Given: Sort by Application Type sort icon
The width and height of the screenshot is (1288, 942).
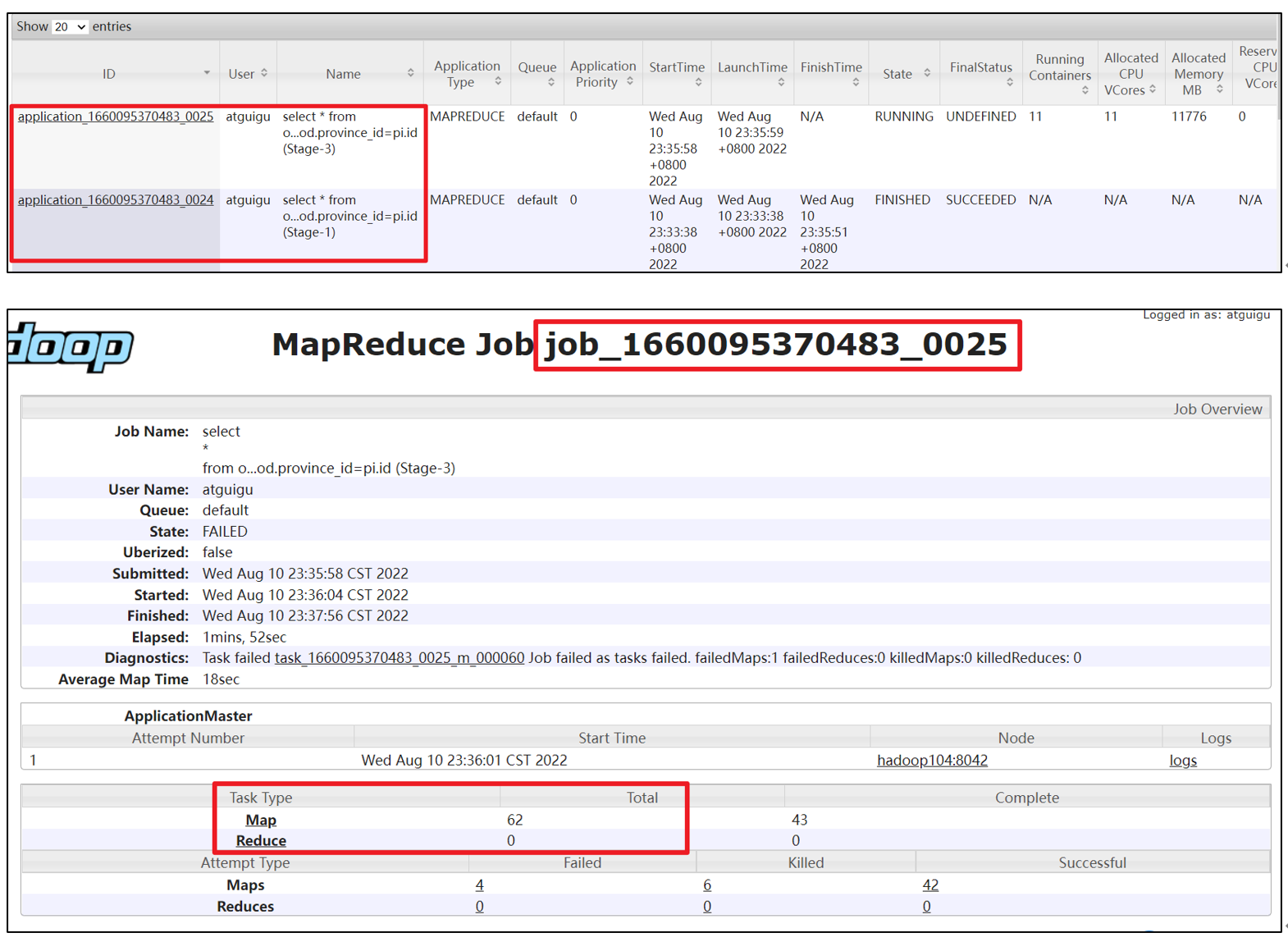Looking at the screenshot, I should [x=498, y=82].
